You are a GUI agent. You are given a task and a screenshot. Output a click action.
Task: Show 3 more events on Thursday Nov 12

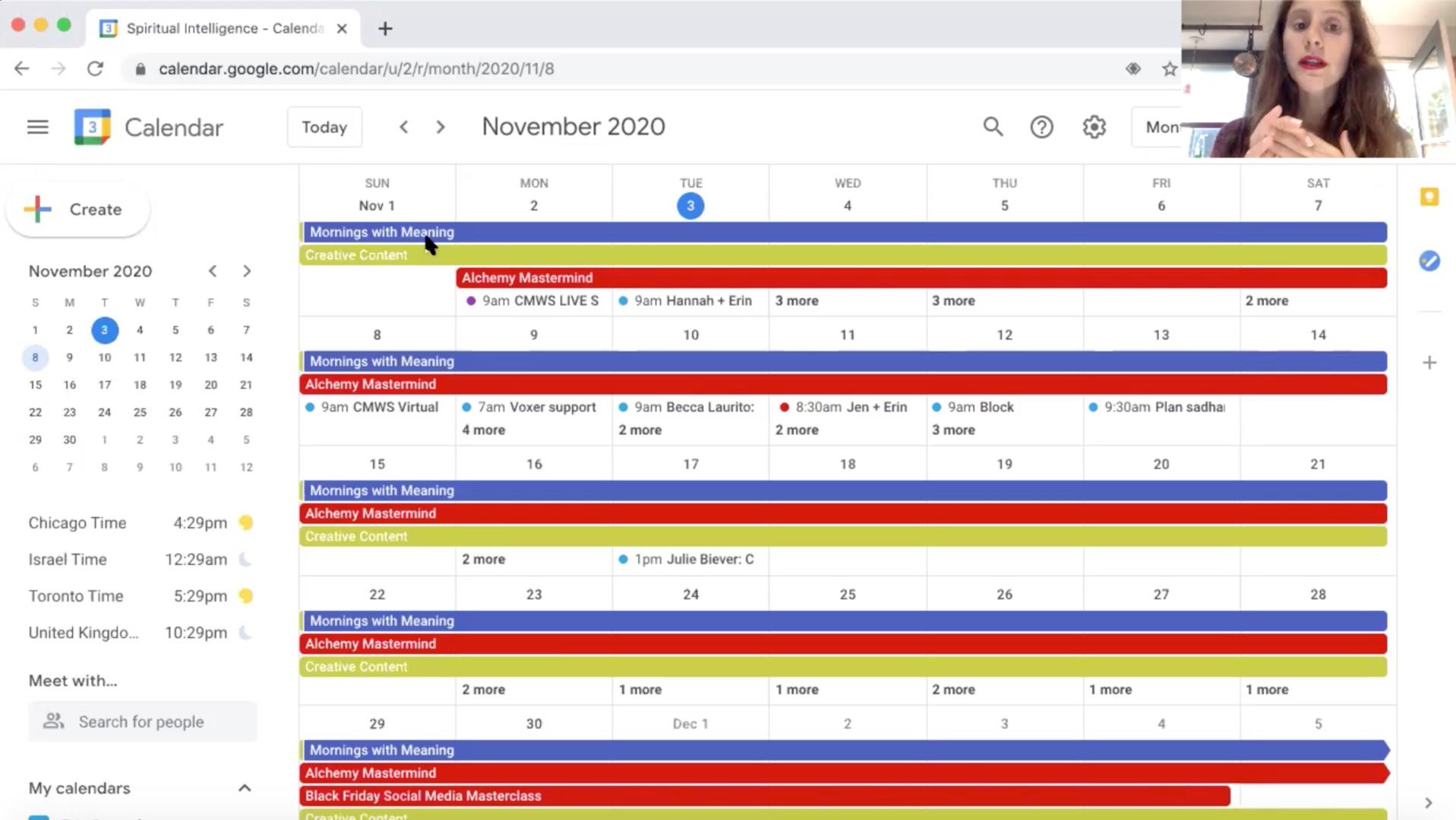point(953,430)
